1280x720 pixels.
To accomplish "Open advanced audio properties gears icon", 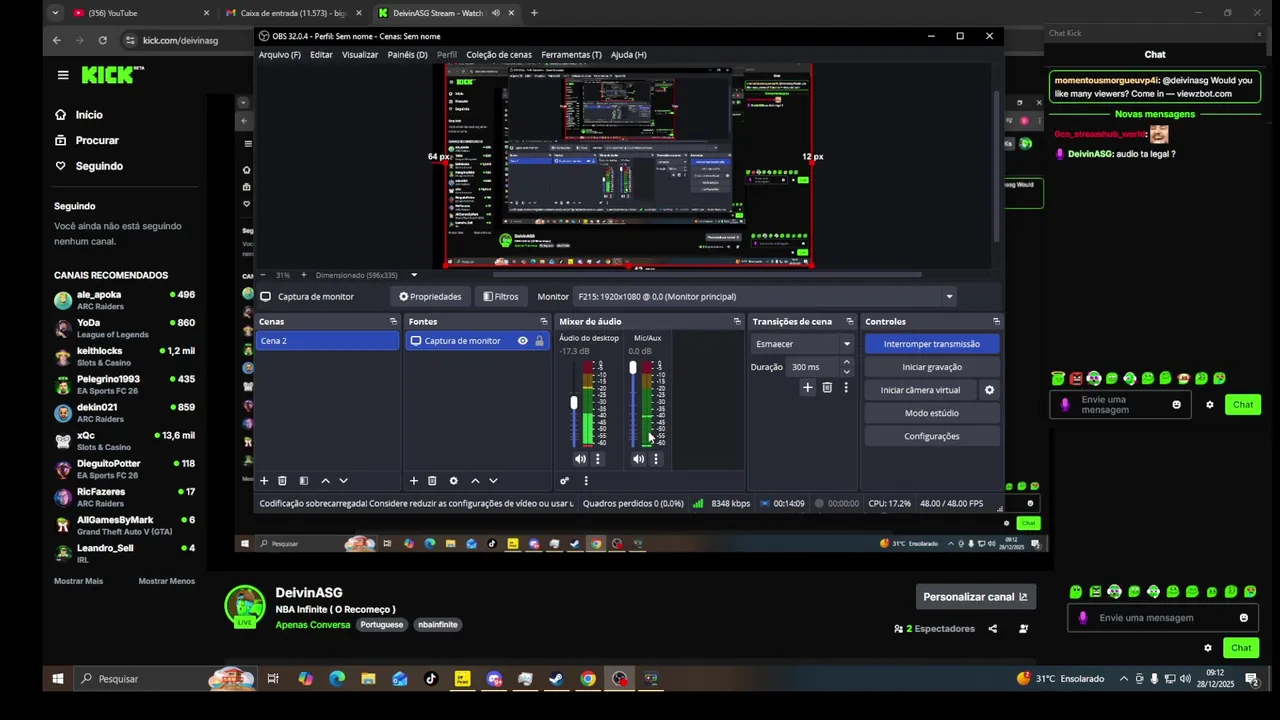I will tap(565, 481).
